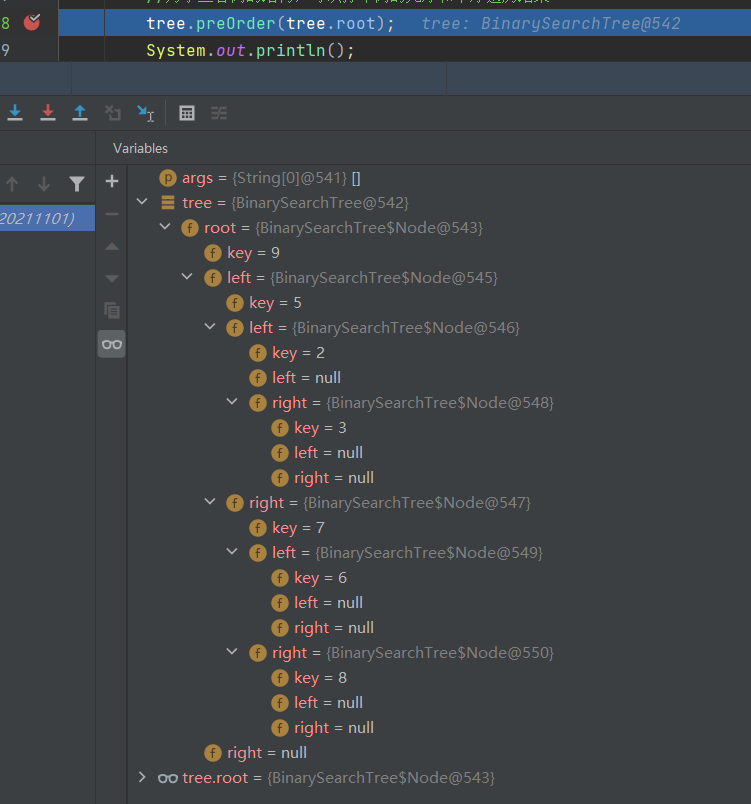Expand the tree.root watch entry

click(142, 777)
